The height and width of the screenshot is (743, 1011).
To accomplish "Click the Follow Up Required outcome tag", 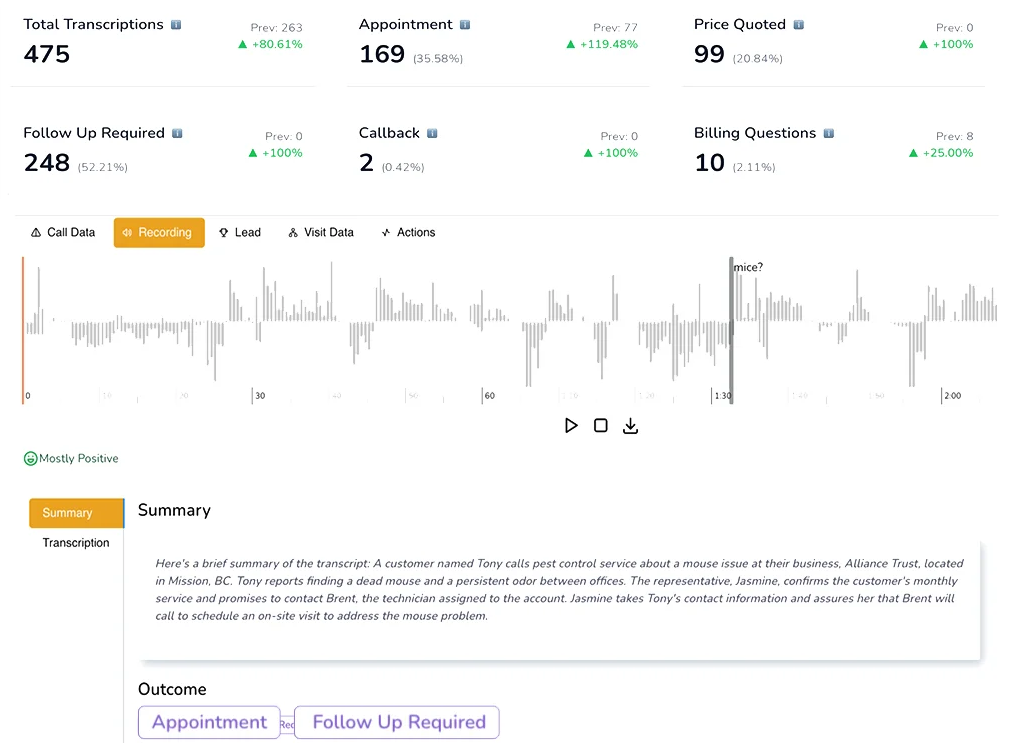I will (x=398, y=722).
